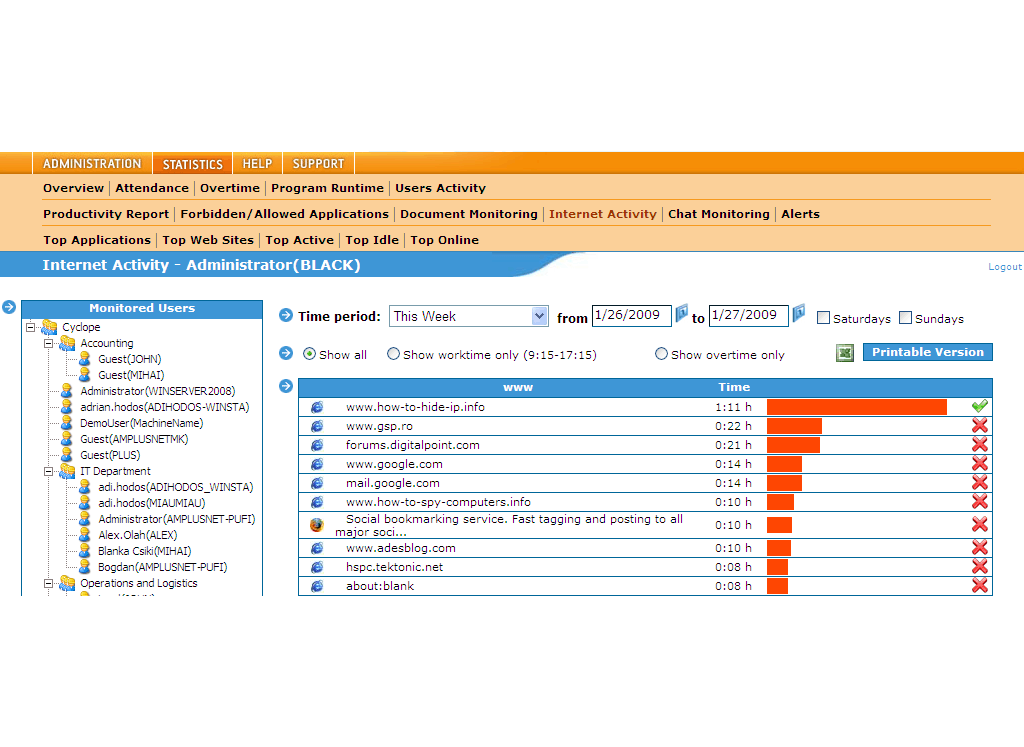The width and height of the screenshot is (1024, 747).
Task: Enable the Sundays checkbox
Action: [905, 318]
